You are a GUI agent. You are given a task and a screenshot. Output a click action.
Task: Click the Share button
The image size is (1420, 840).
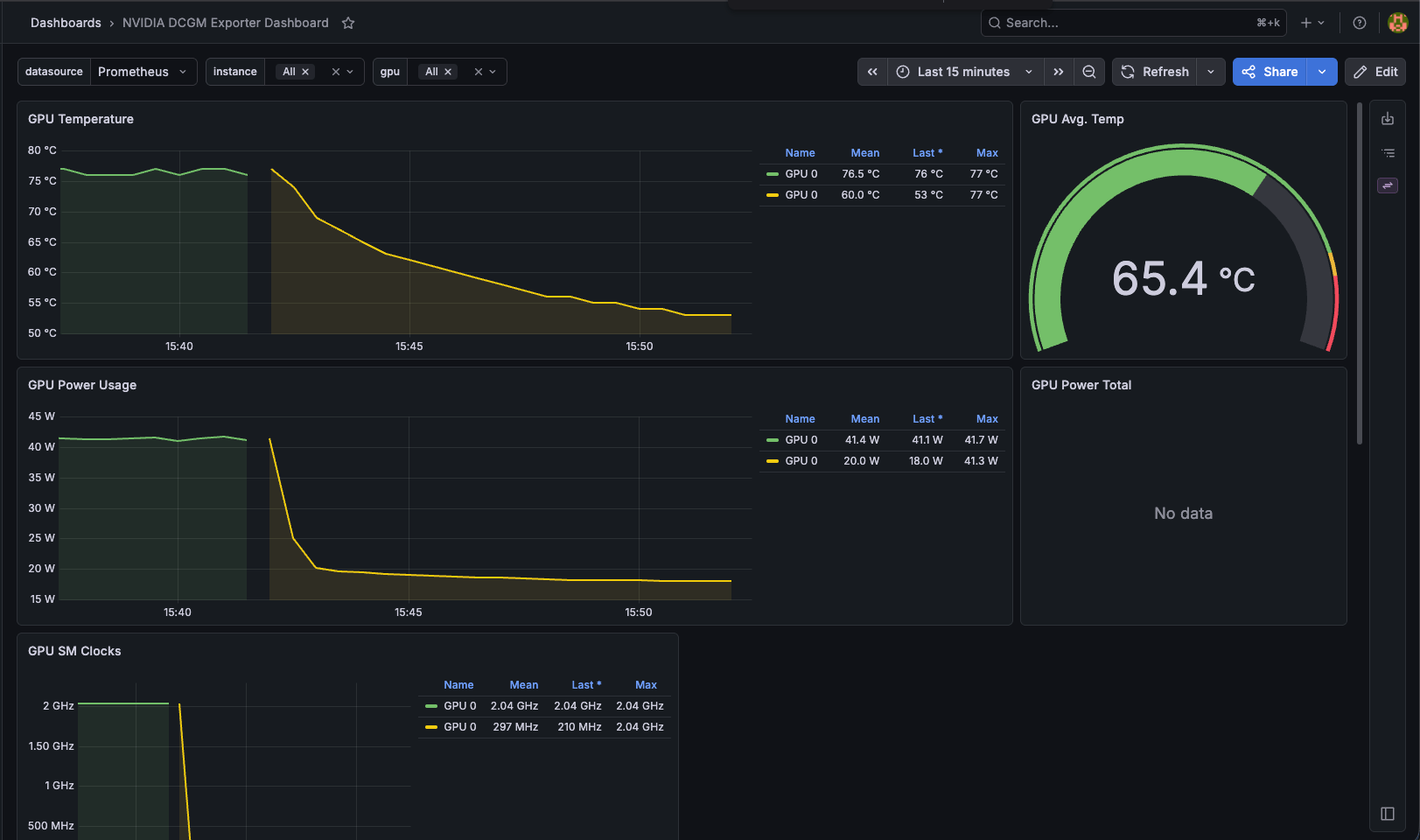(x=1270, y=72)
